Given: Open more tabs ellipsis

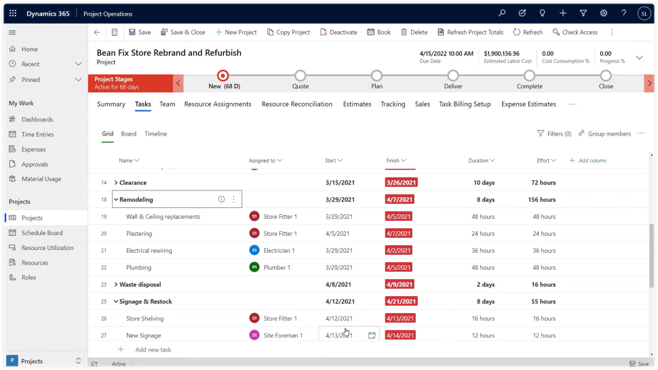Looking at the screenshot, I should pos(572,104).
